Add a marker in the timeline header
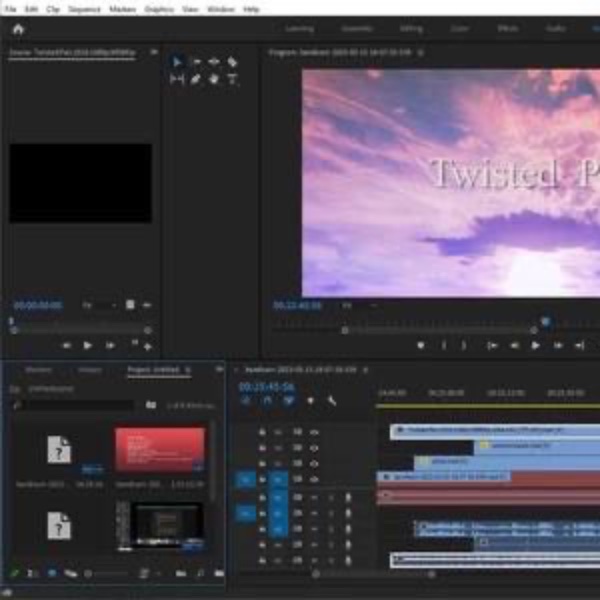This screenshot has width=600, height=600. pos(310,401)
